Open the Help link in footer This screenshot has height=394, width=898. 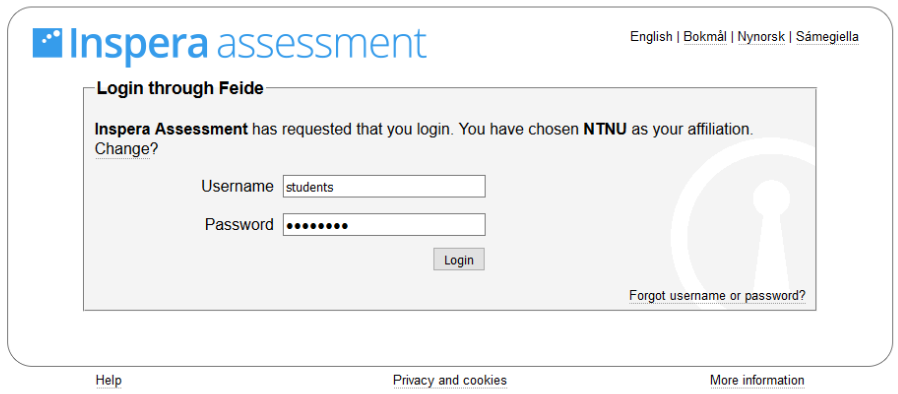click(x=108, y=380)
